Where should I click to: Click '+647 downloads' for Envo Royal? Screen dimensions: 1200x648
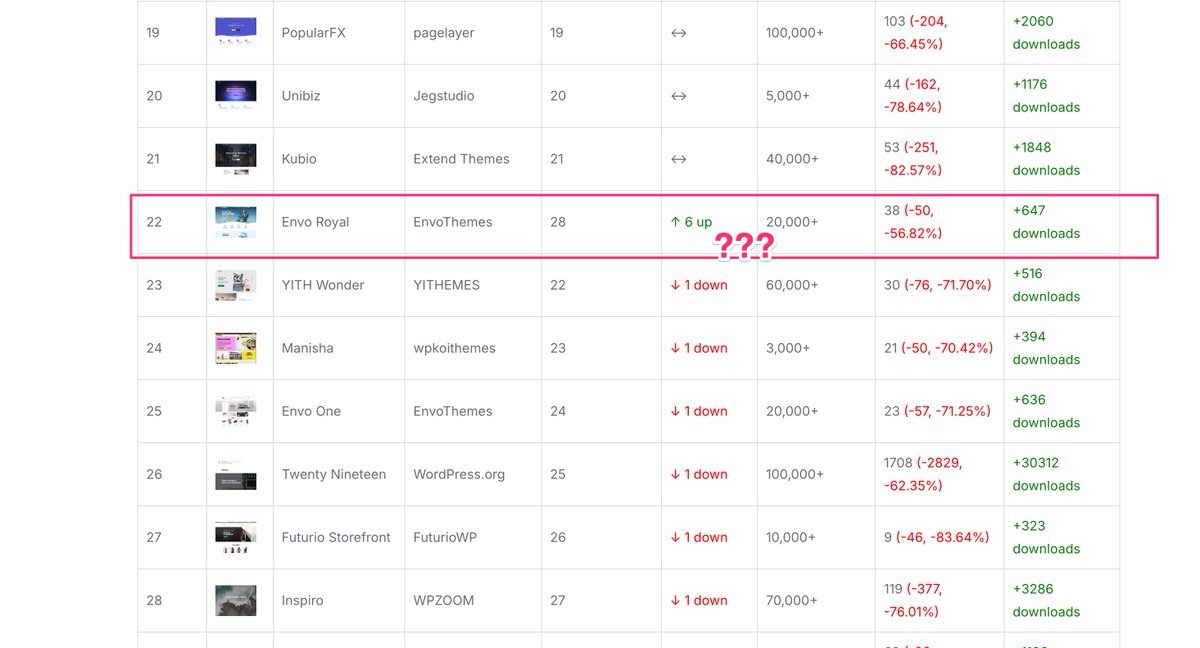click(1046, 222)
